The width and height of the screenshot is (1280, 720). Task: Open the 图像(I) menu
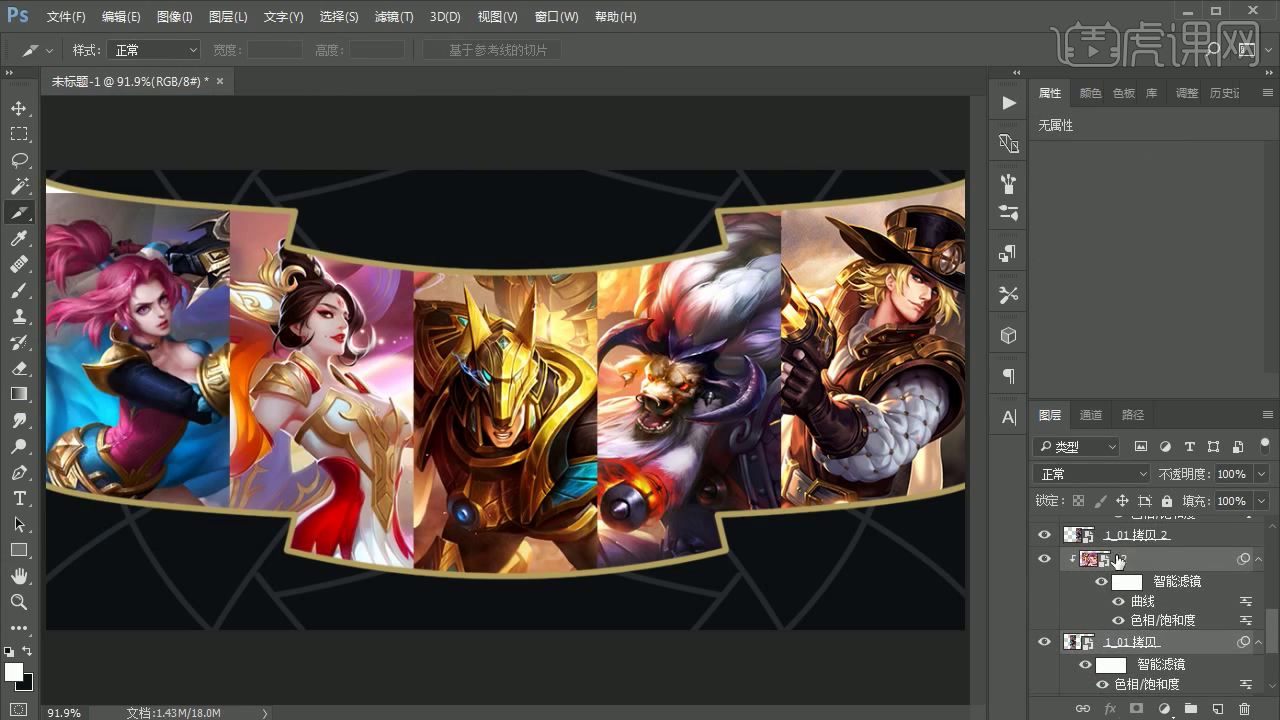point(174,17)
